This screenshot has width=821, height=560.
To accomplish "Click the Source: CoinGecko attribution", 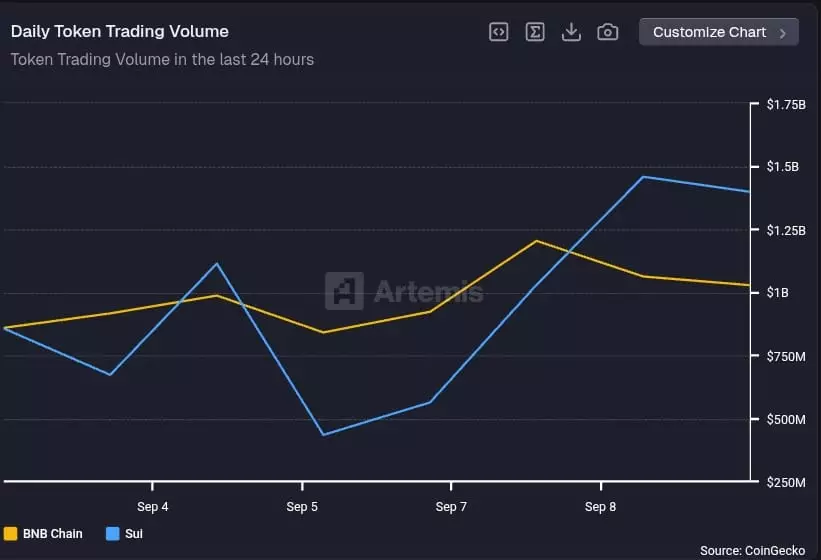I will point(752,551).
